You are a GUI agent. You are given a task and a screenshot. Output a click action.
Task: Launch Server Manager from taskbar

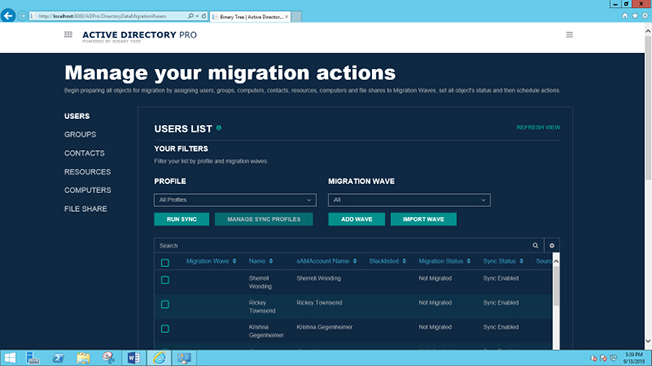pos(33,358)
